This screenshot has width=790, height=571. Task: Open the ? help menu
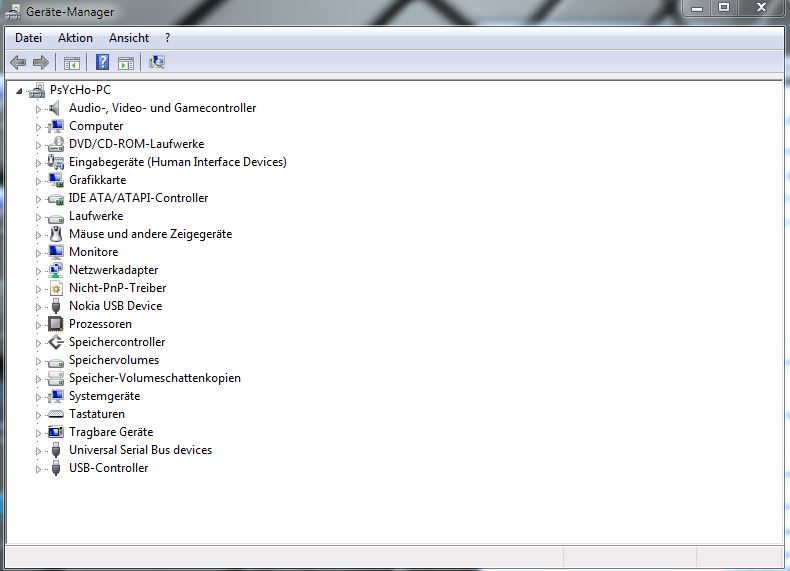click(x=167, y=38)
